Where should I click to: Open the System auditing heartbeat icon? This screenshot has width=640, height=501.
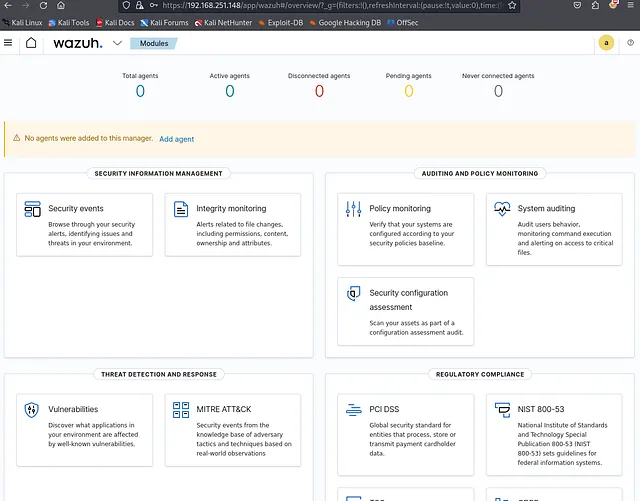[502, 209]
